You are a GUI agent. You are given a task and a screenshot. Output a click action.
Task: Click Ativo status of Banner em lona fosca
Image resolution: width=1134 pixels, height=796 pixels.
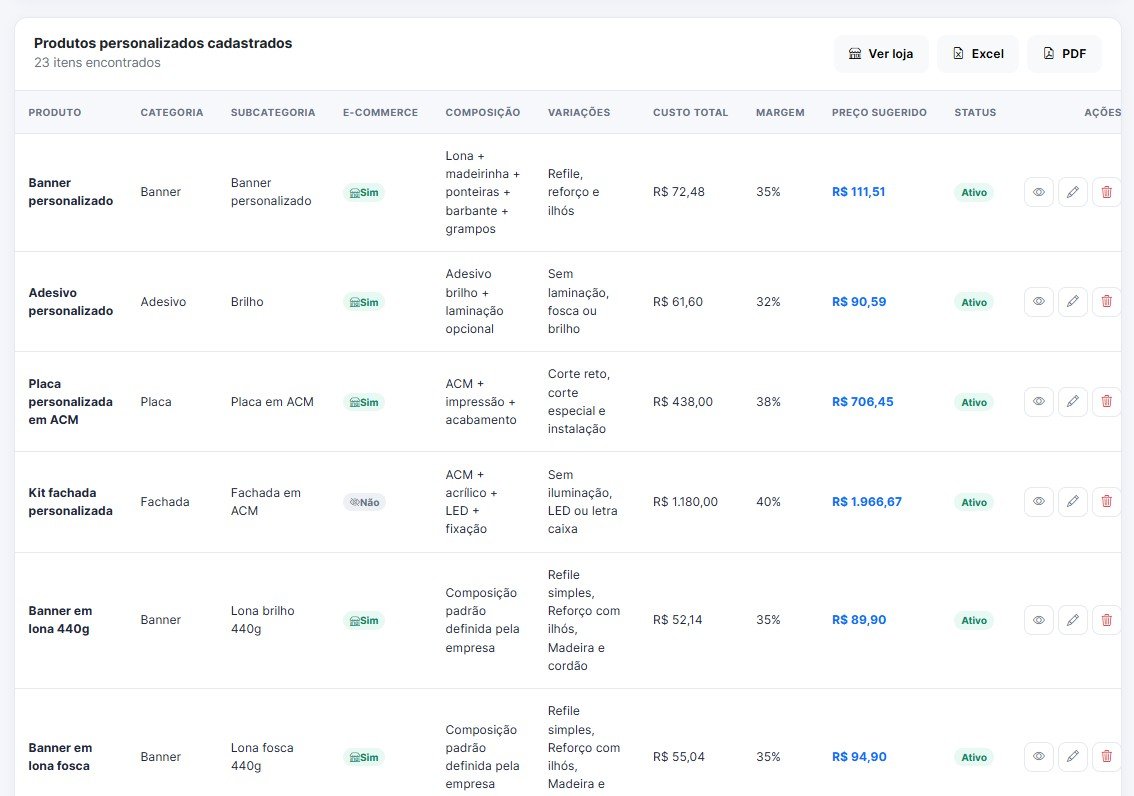974,758
